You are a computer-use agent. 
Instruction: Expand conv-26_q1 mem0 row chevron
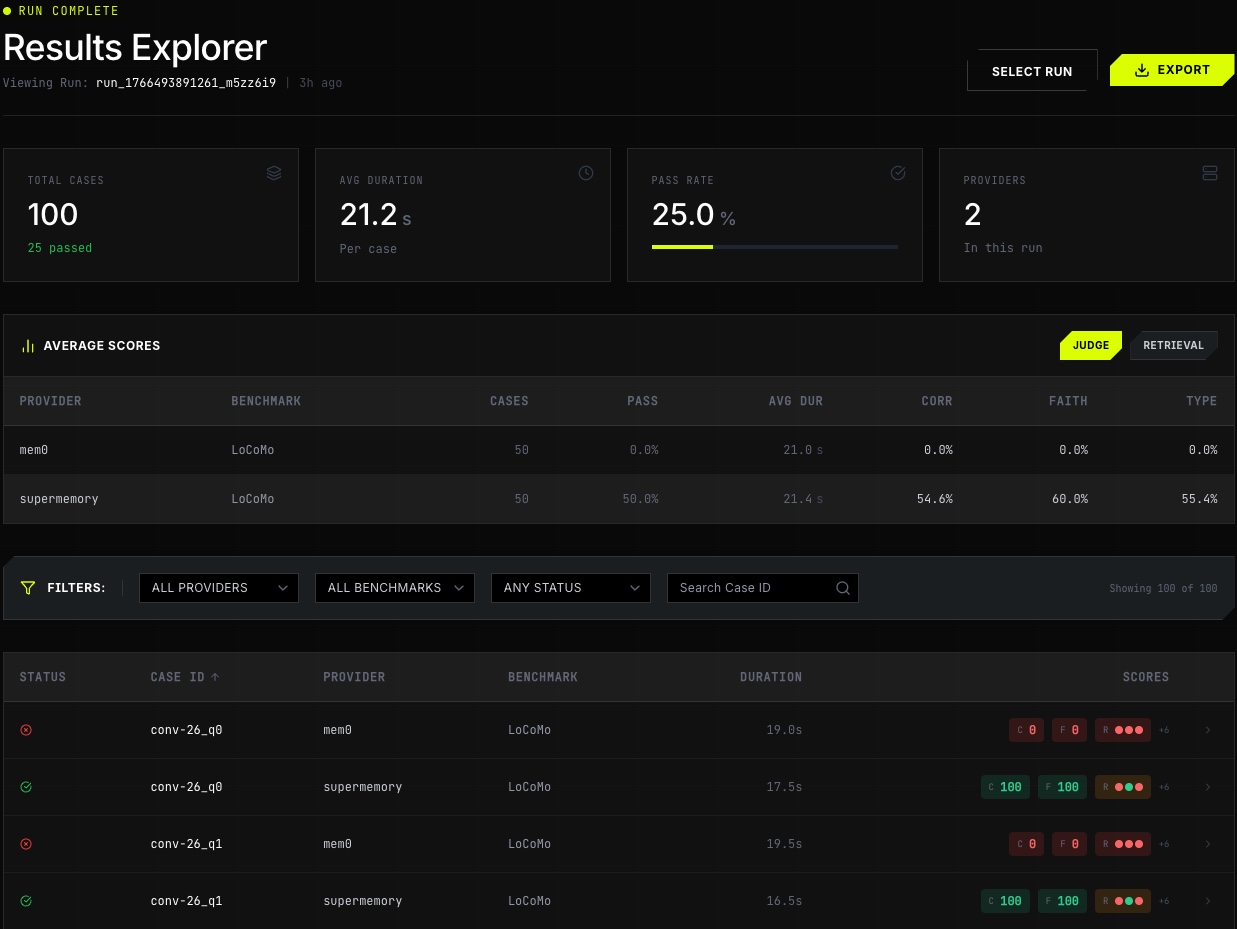(1208, 844)
